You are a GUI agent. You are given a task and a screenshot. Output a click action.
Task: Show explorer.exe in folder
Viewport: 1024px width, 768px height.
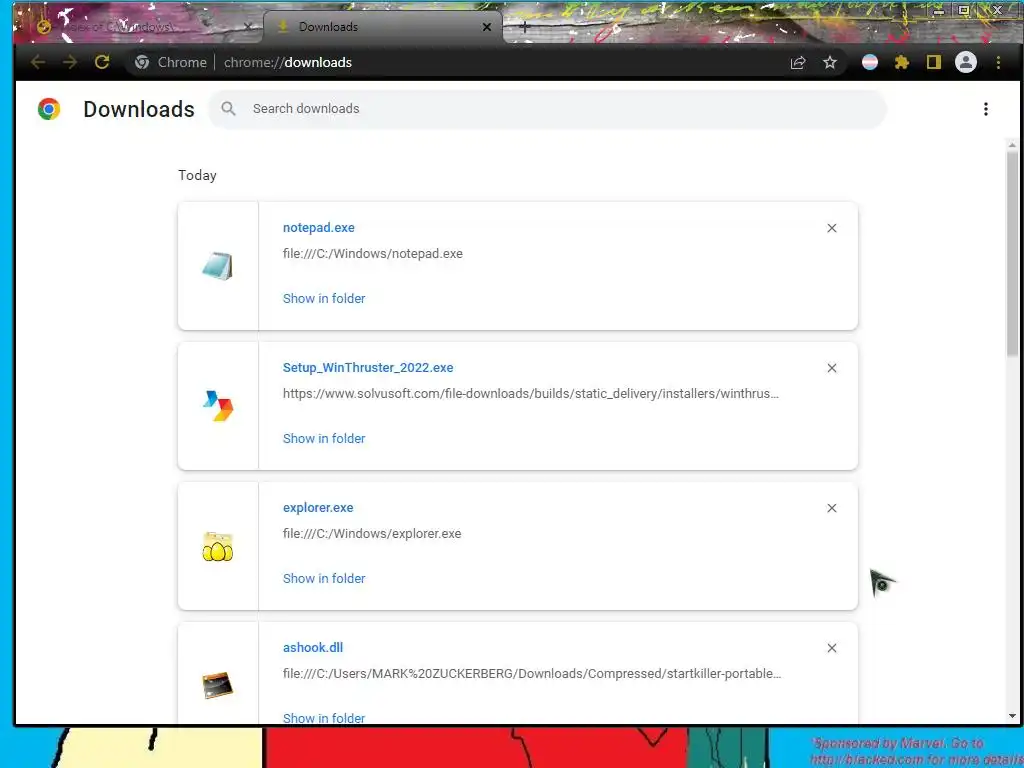click(x=324, y=579)
